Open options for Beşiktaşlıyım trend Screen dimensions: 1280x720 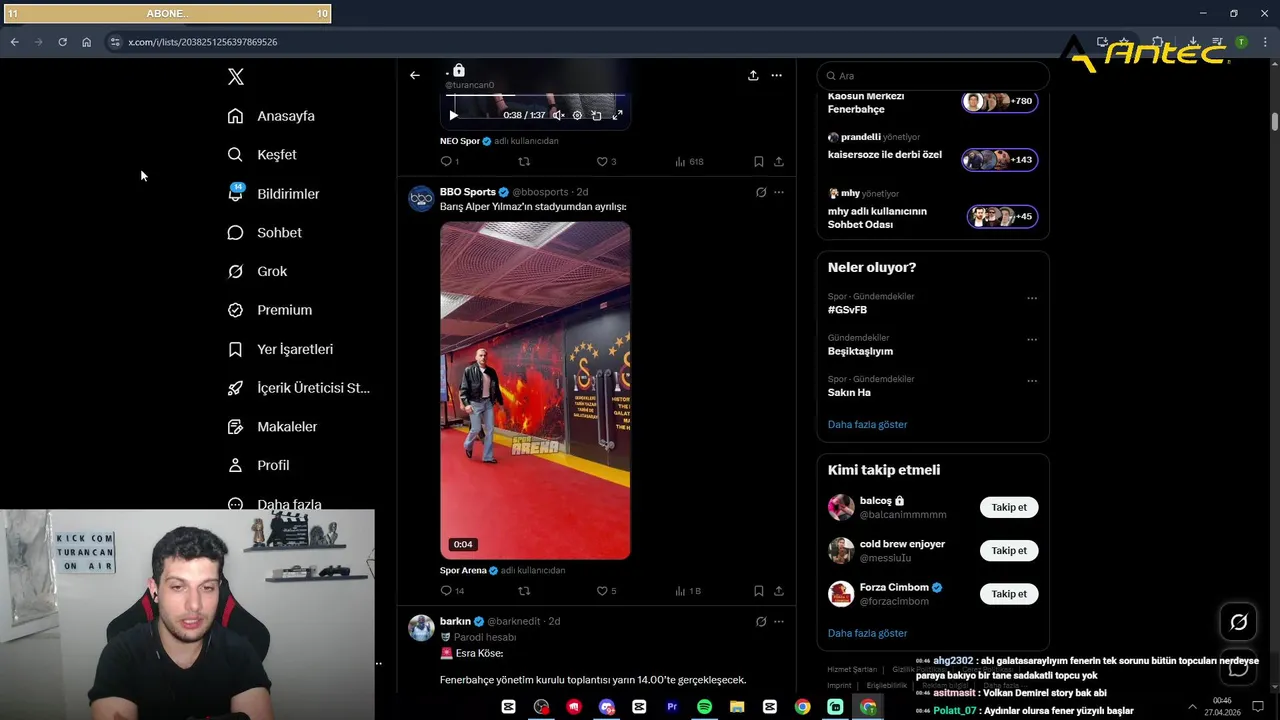click(1032, 339)
